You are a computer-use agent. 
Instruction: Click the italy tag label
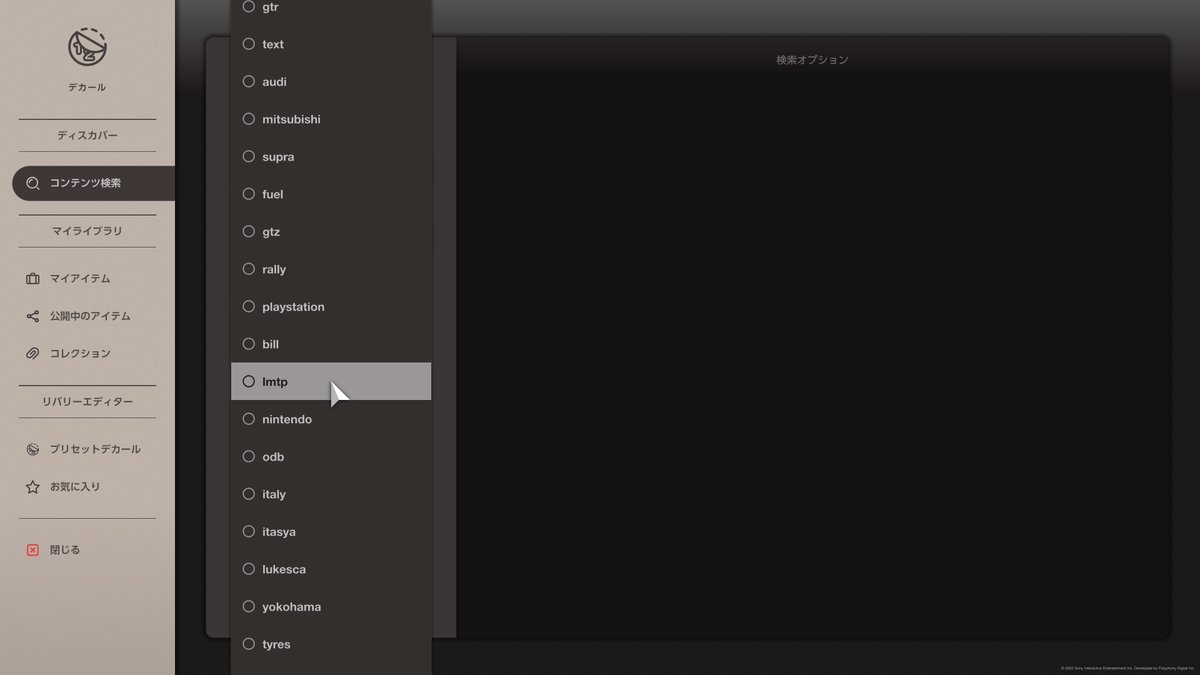point(274,494)
